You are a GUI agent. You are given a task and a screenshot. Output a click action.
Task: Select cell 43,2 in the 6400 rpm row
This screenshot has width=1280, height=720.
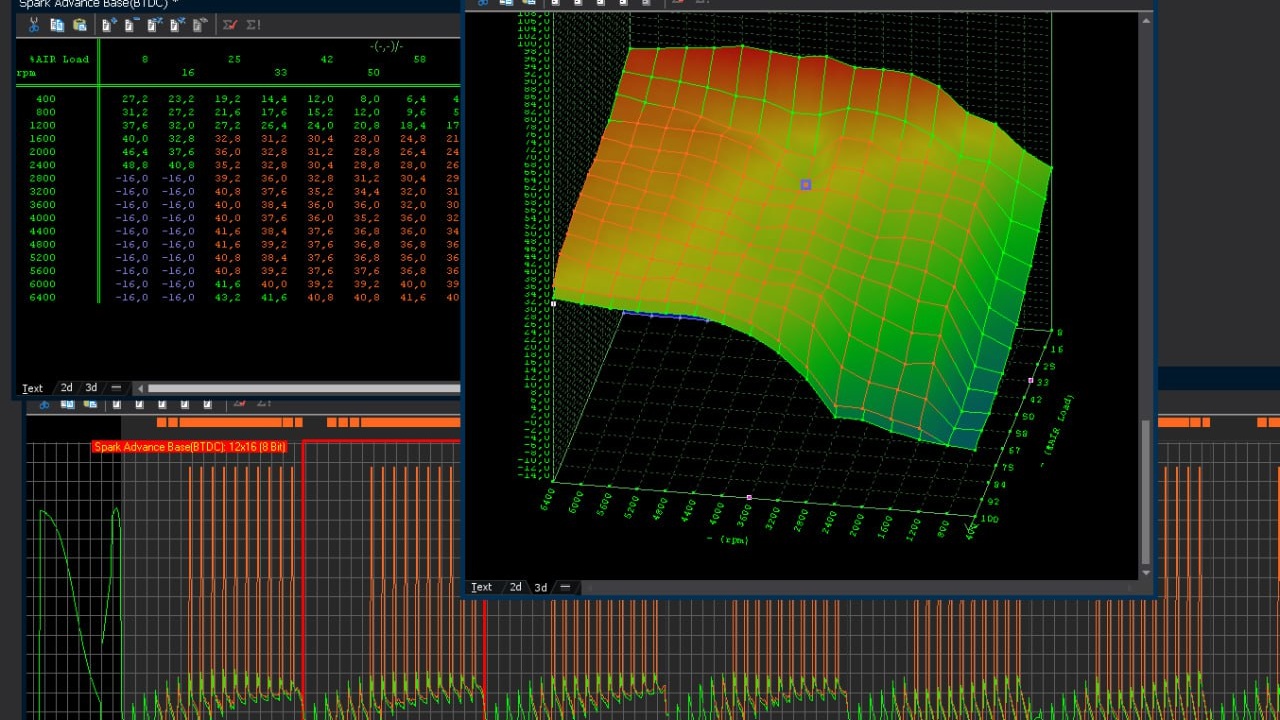[227, 297]
